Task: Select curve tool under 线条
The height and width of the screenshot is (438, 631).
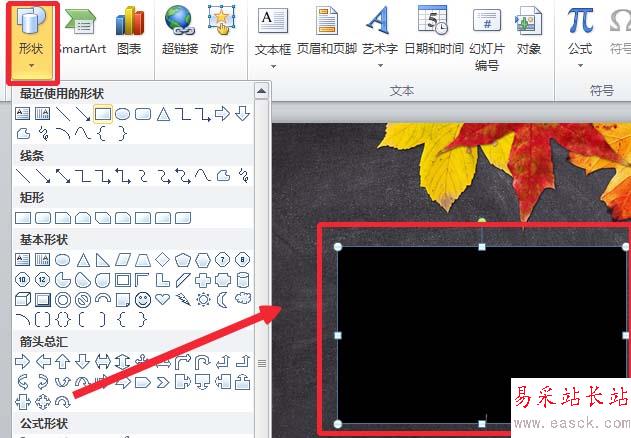Action: (203, 176)
